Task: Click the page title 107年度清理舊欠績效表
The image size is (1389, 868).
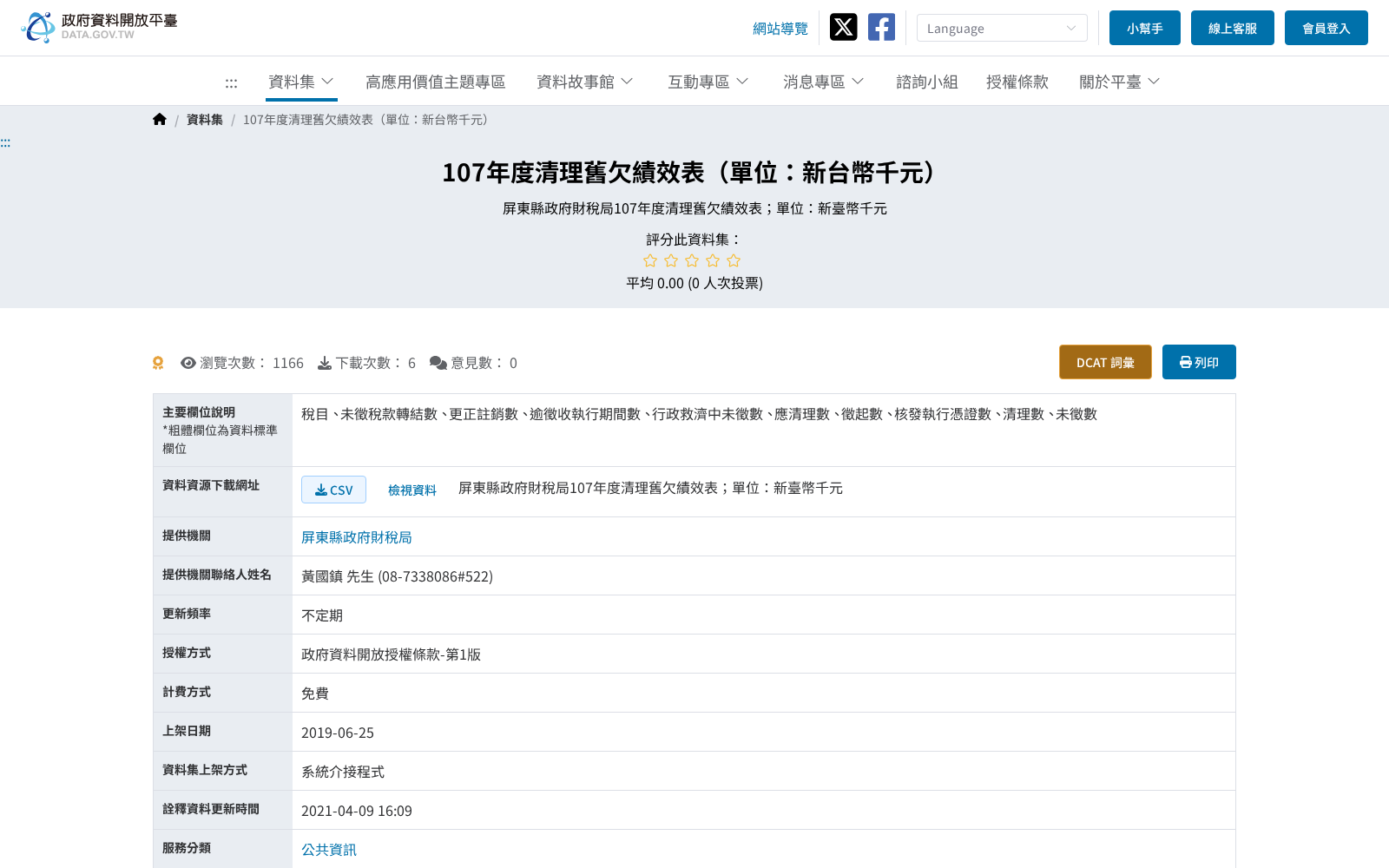Action: pos(694,173)
